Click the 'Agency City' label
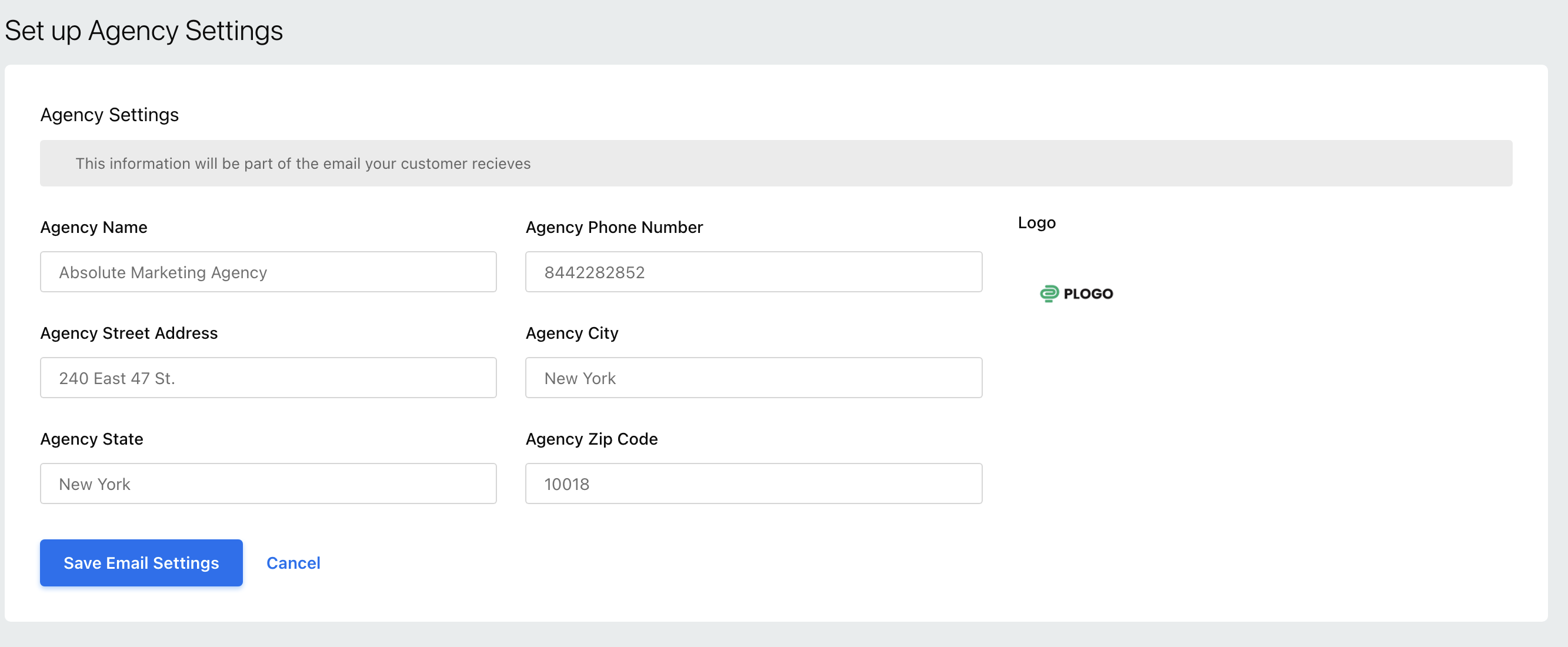Viewport: 1568px width, 647px height. click(x=572, y=333)
